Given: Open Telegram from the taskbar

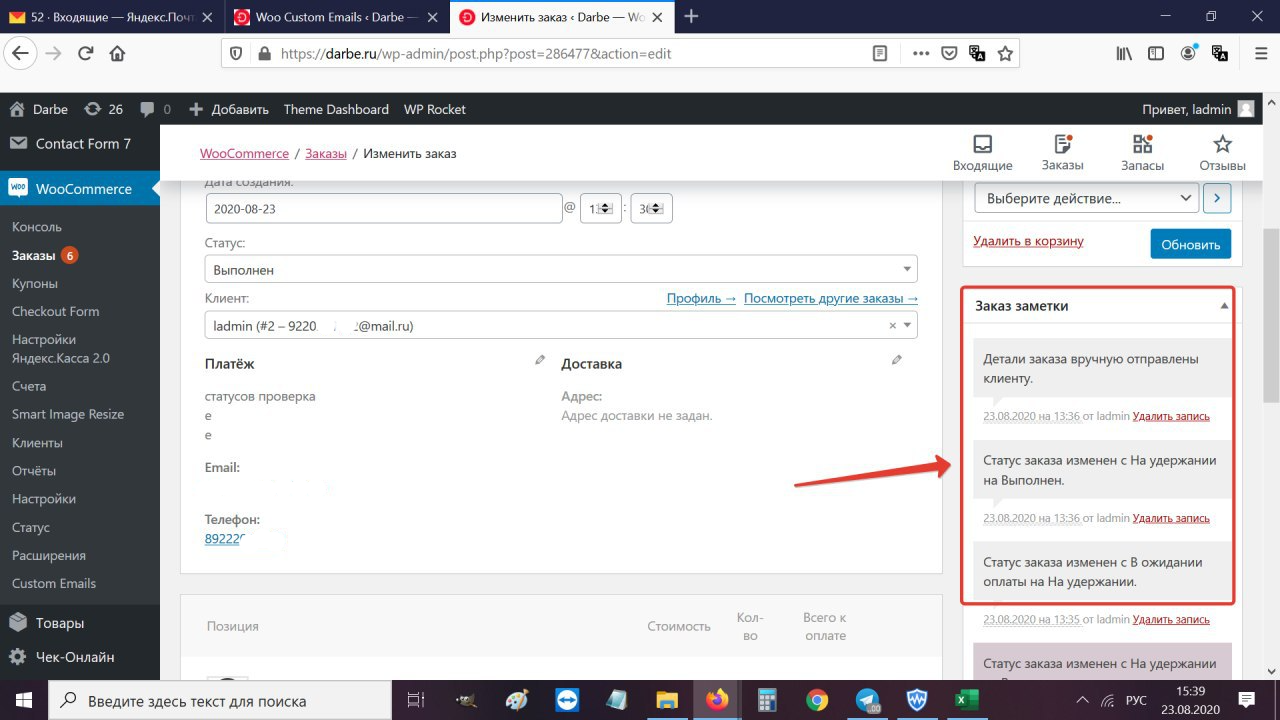Looking at the screenshot, I should click(x=868, y=700).
